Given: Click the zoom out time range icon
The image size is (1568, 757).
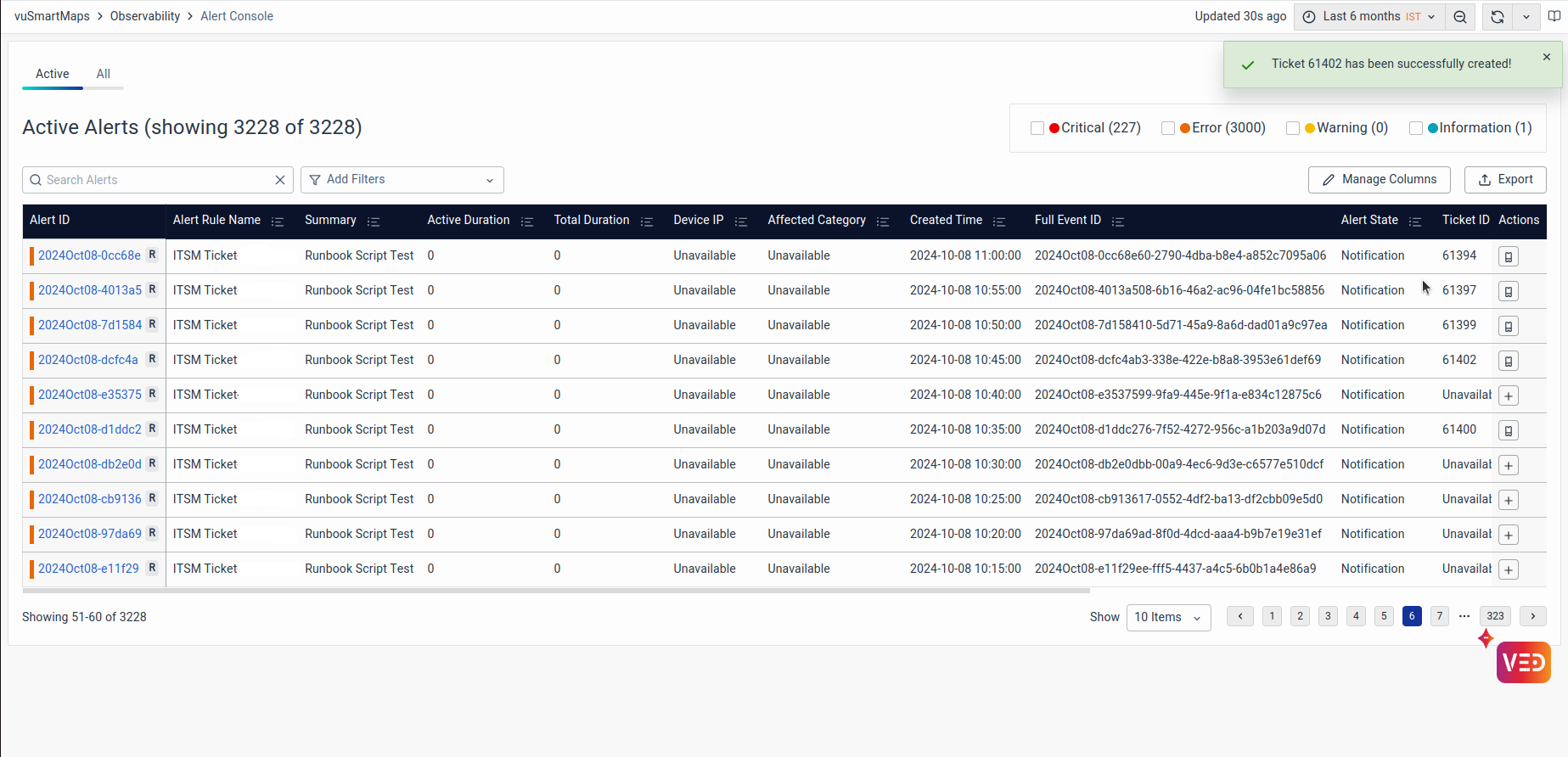Looking at the screenshot, I should pos(1460,17).
